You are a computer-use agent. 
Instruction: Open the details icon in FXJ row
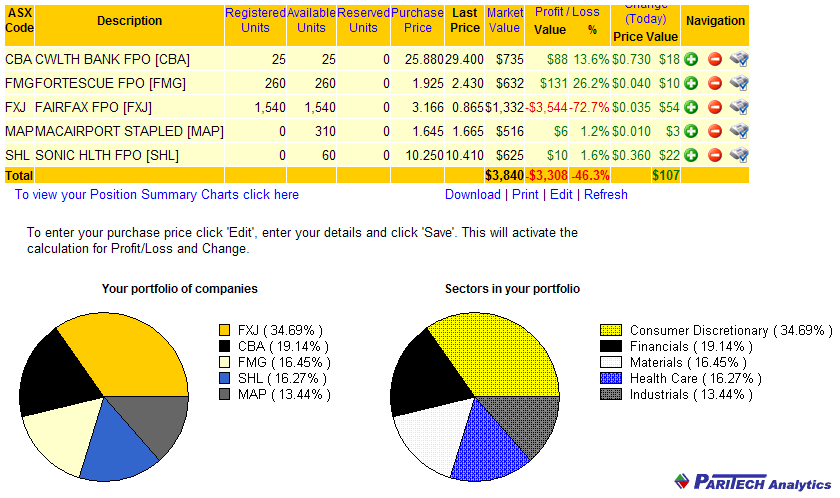pyautogui.click(x=739, y=107)
